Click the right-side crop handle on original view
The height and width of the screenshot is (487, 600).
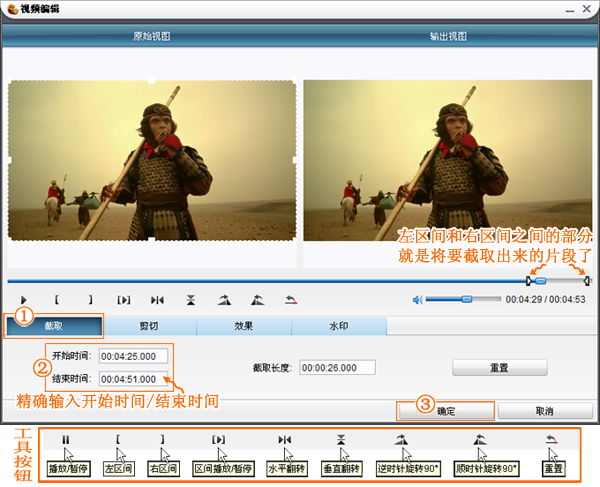(295, 160)
